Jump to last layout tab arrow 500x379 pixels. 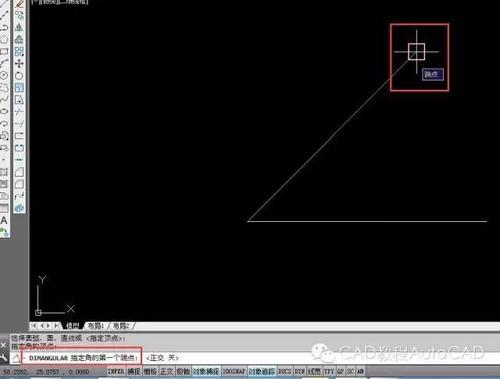[x=57, y=326]
